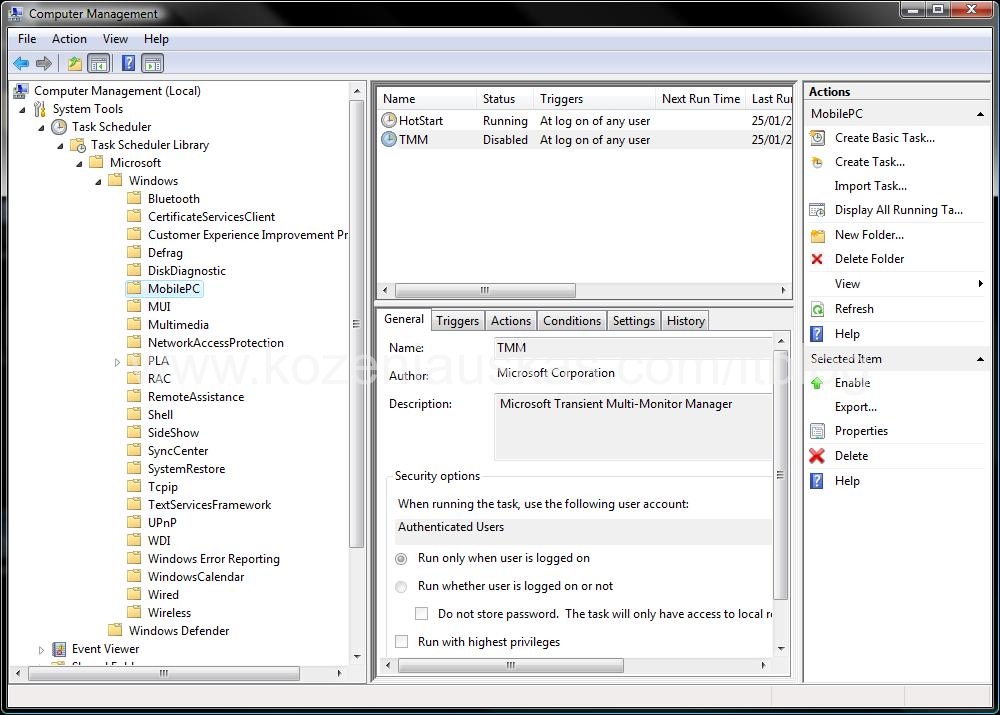Viewport: 1000px width, 715px height.
Task: Expand the Event Viewer node
Action: (41, 650)
